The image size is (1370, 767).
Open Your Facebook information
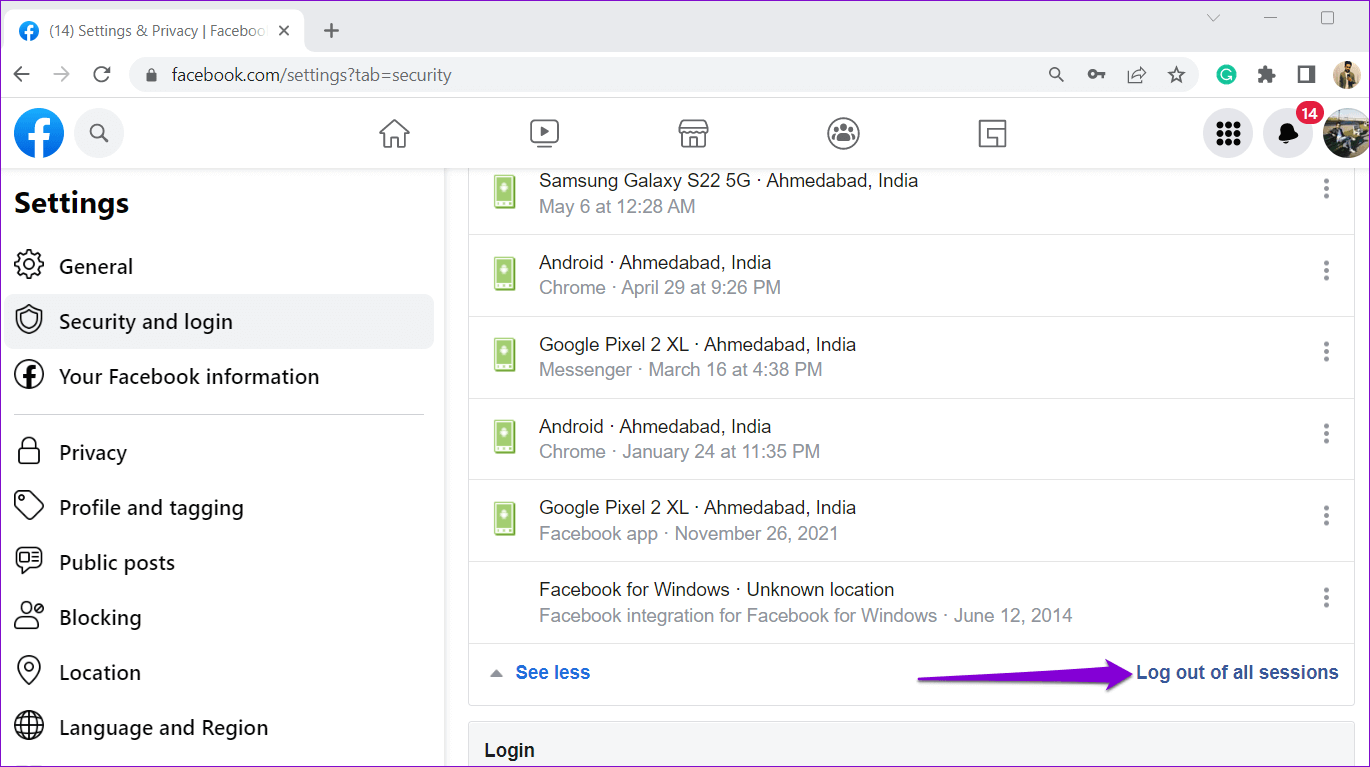pyautogui.click(x=219, y=376)
